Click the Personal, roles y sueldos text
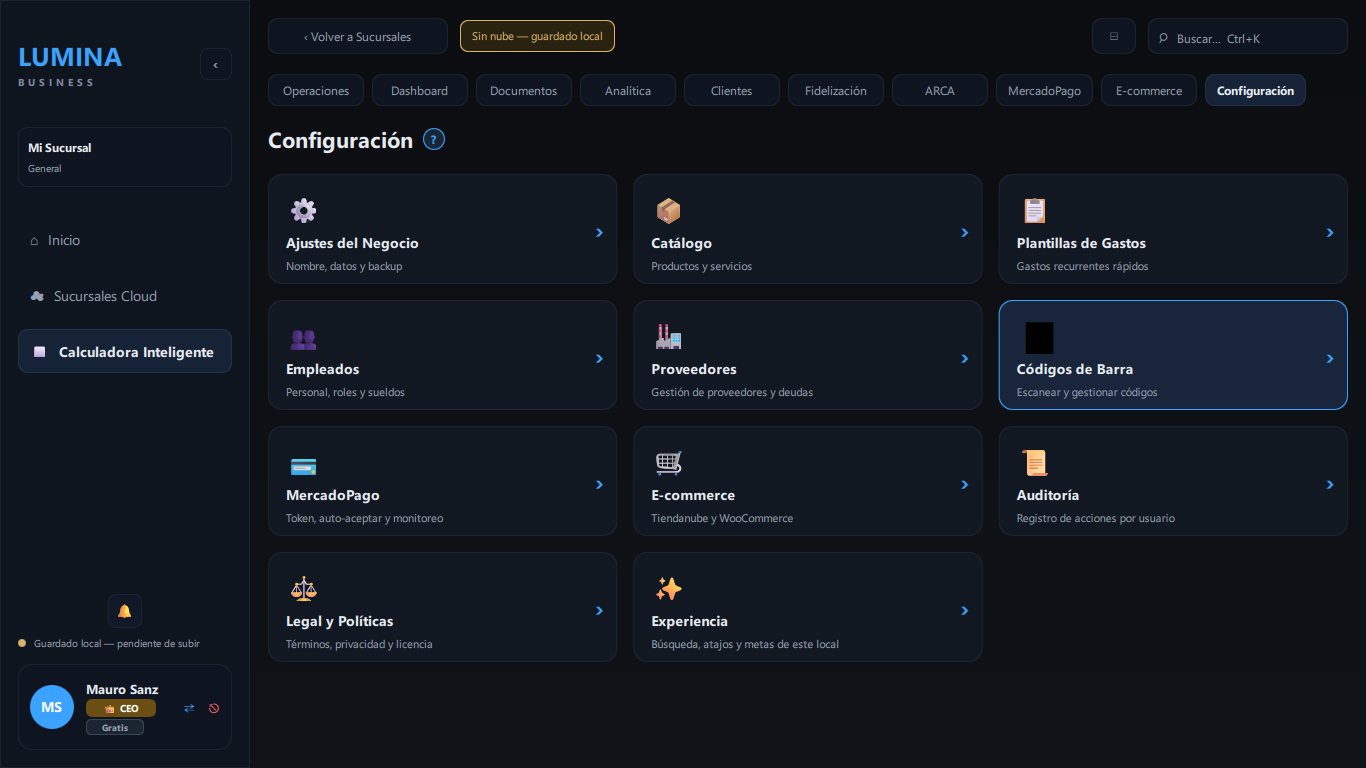The width and height of the screenshot is (1366, 768). tap(345, 392)
